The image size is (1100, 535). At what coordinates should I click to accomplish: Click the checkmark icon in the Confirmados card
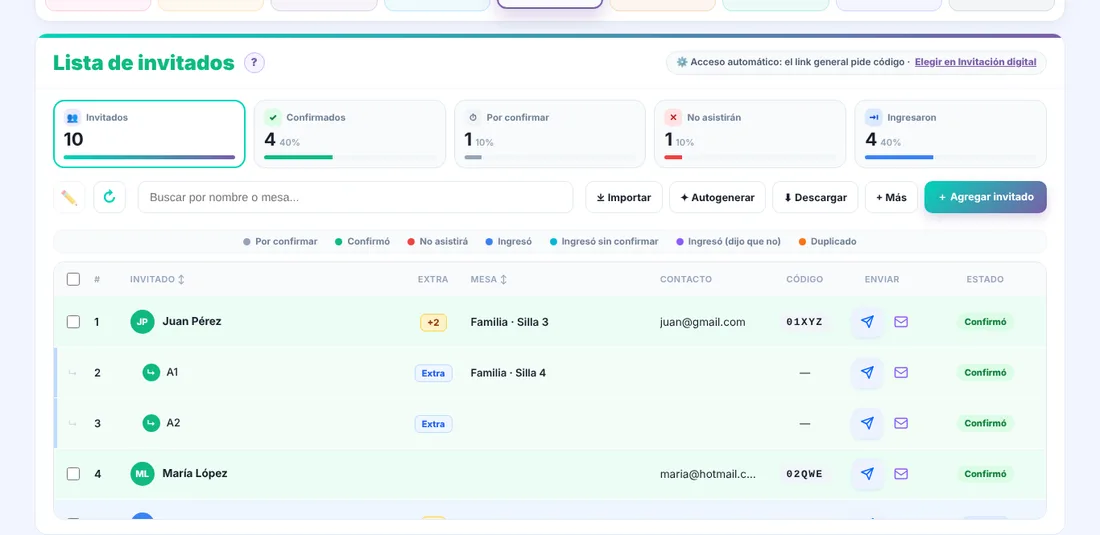(x=273, y=118)
